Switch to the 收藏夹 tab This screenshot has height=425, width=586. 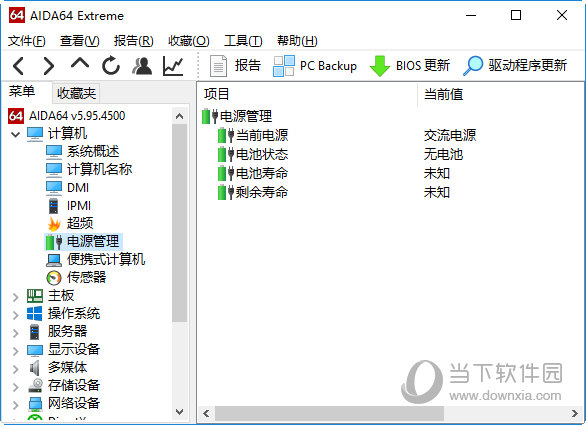76,93
